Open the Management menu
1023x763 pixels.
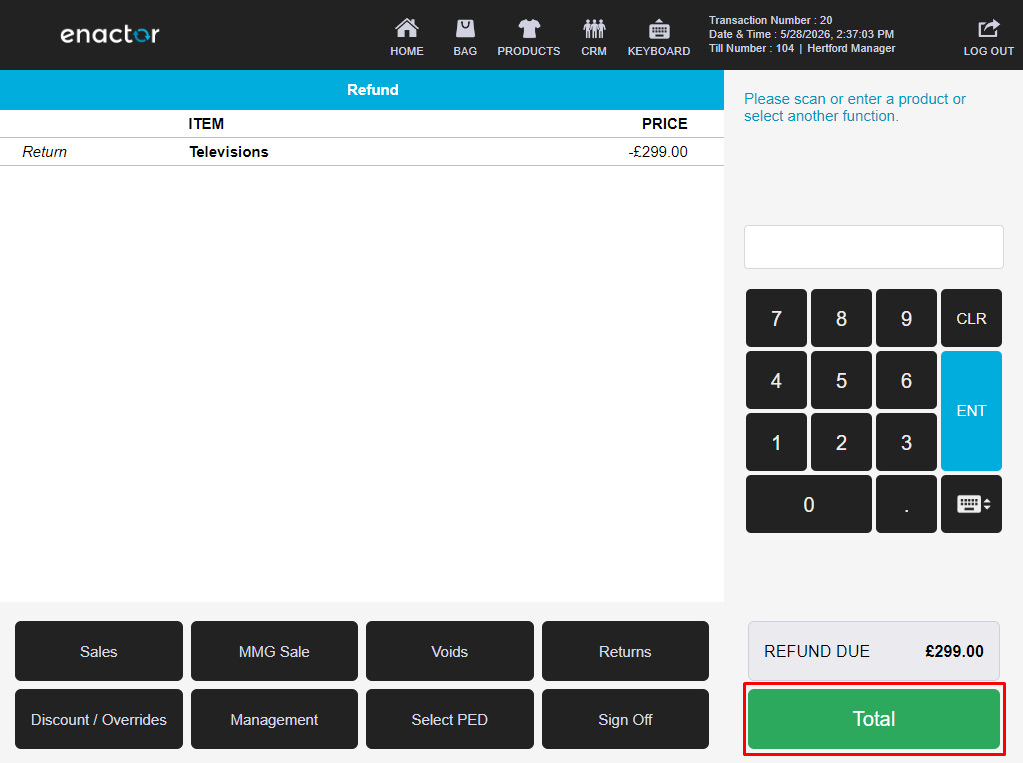(274, 719)
